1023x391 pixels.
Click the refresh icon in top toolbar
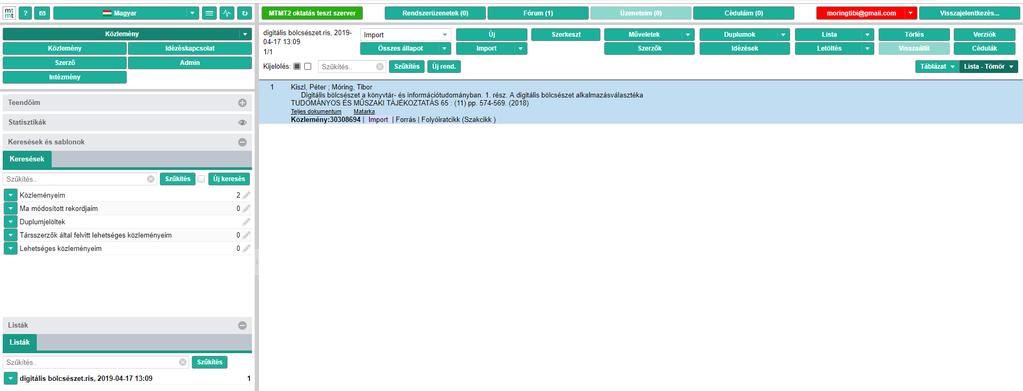244,13
